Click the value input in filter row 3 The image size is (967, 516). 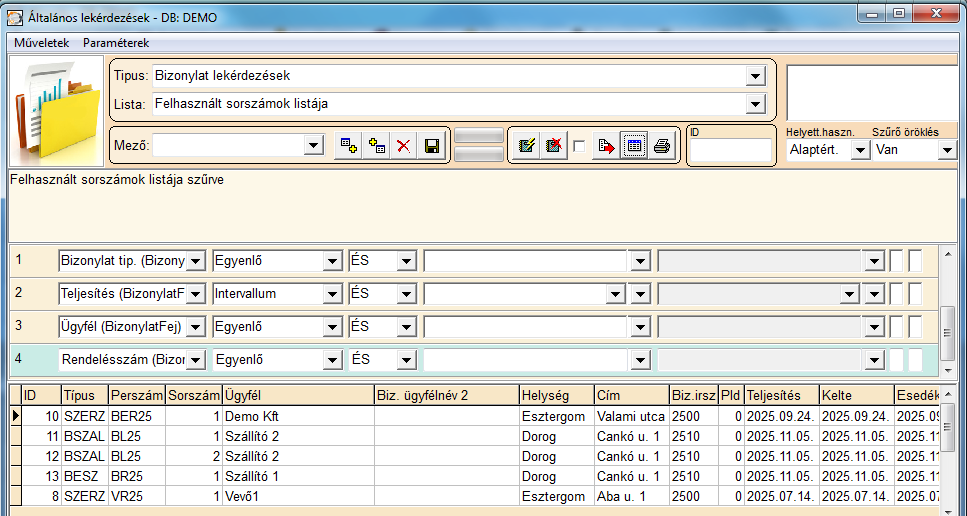526,327
